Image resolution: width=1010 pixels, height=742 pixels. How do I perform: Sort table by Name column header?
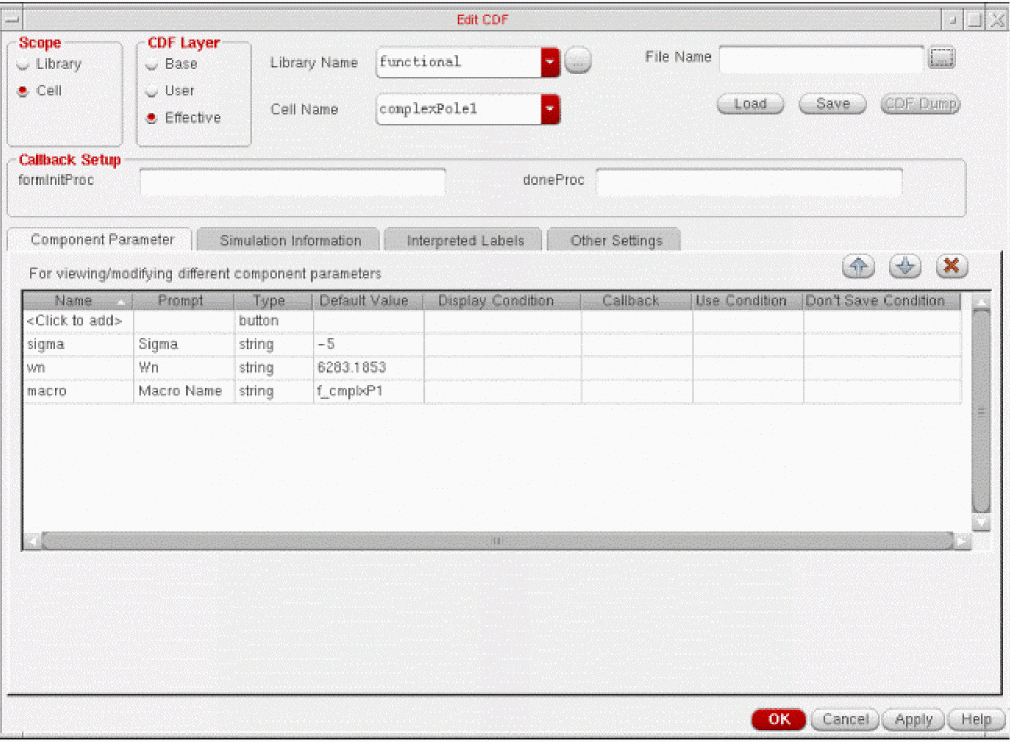[77, 301]
